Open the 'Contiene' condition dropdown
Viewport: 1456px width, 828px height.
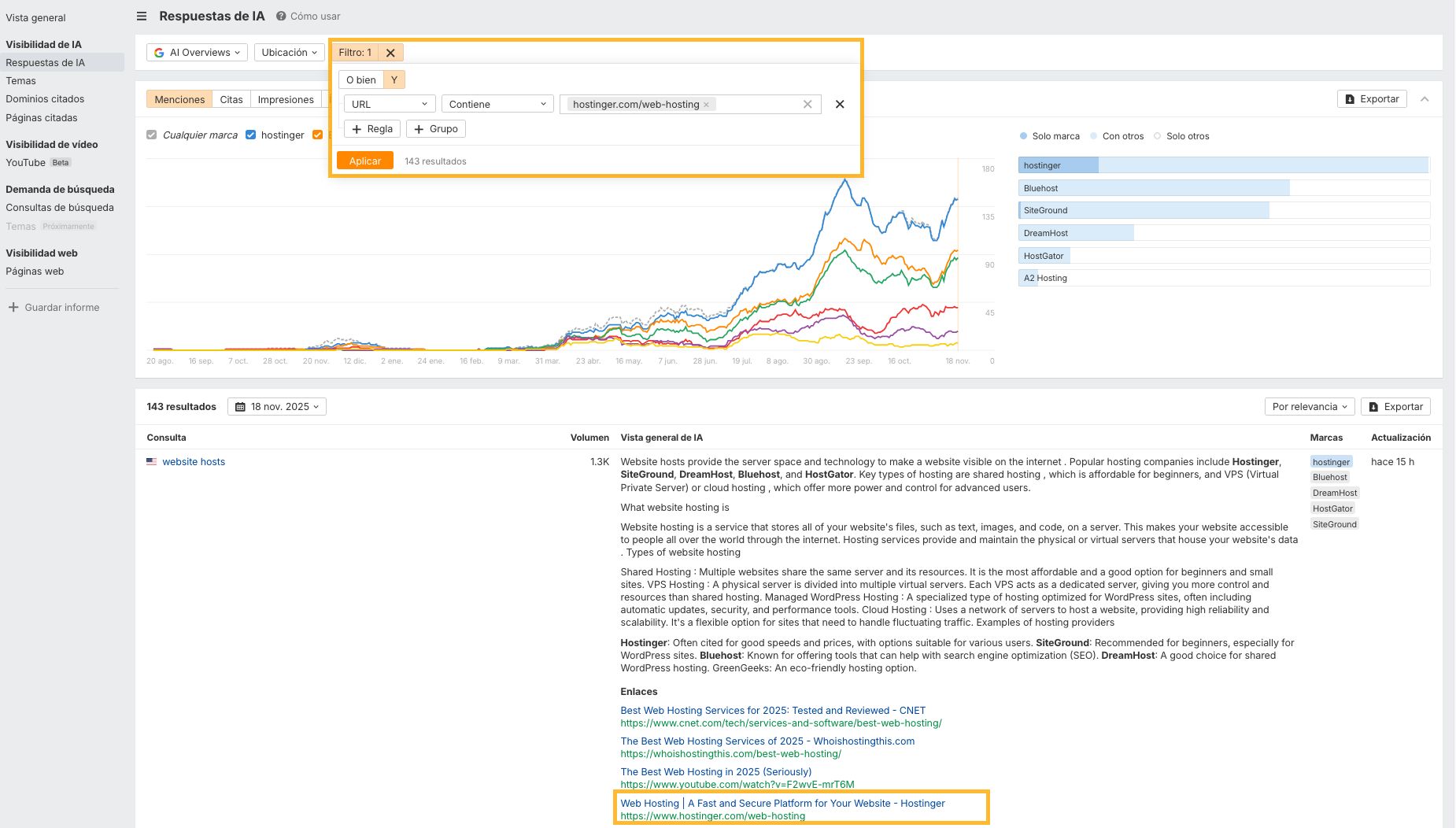click(x=497, y=103)
